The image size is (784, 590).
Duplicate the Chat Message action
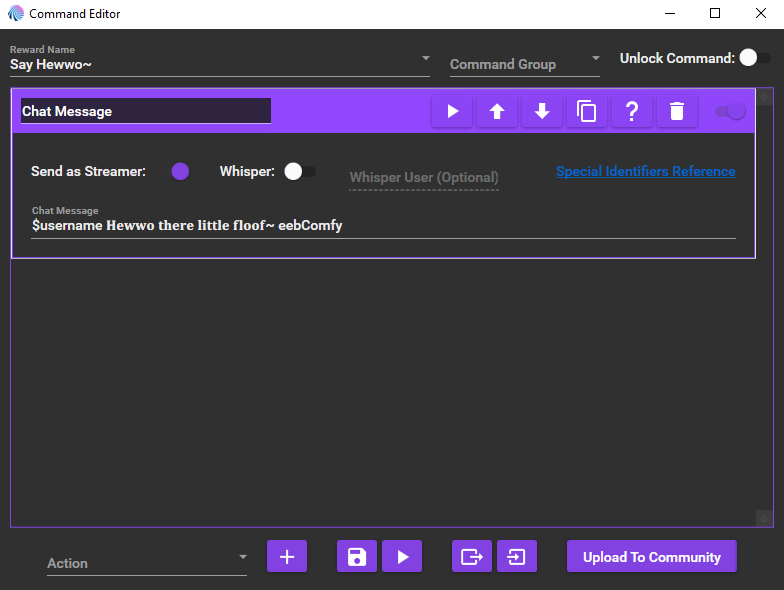click(x=587, y=111)
